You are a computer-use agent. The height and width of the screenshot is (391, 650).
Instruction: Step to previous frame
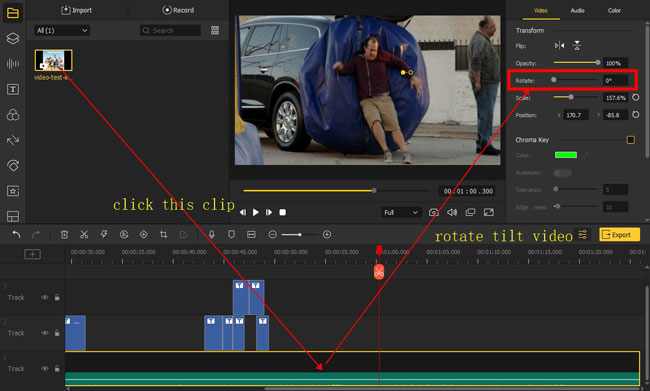point(243,212)
